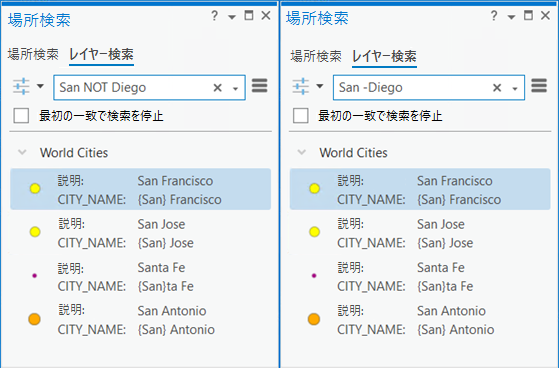Image resolution: width=559 pixels, height=368 pixels.
Task: Click orange symbol beside San Antonio, right pane
Action: point(314,319)
